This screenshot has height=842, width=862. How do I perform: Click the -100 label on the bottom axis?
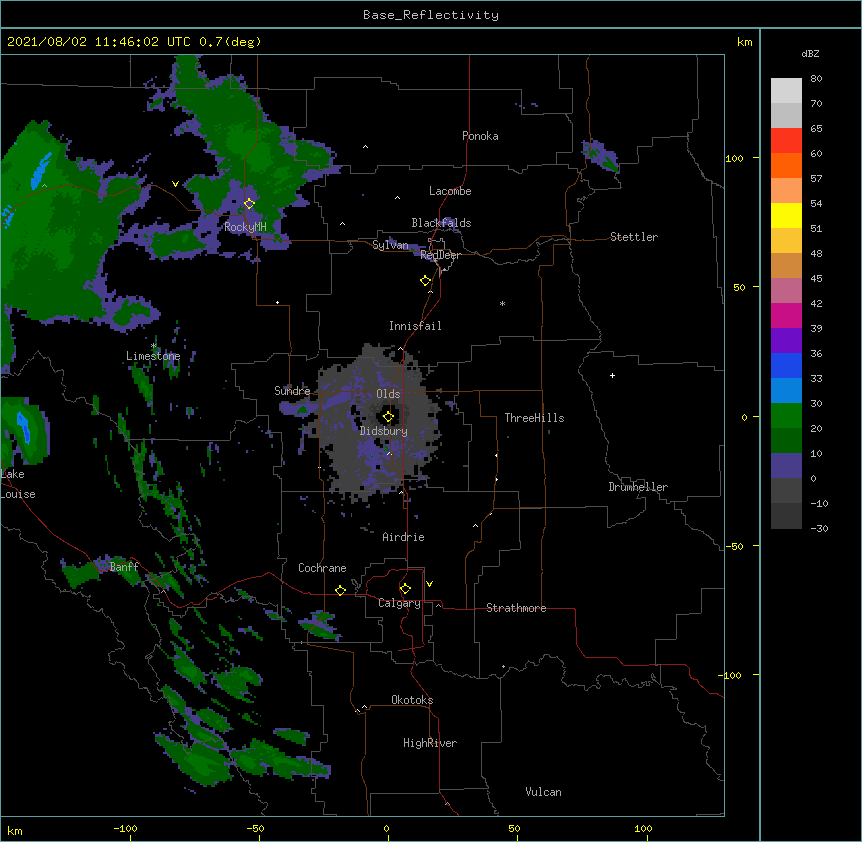pos(126,828)
